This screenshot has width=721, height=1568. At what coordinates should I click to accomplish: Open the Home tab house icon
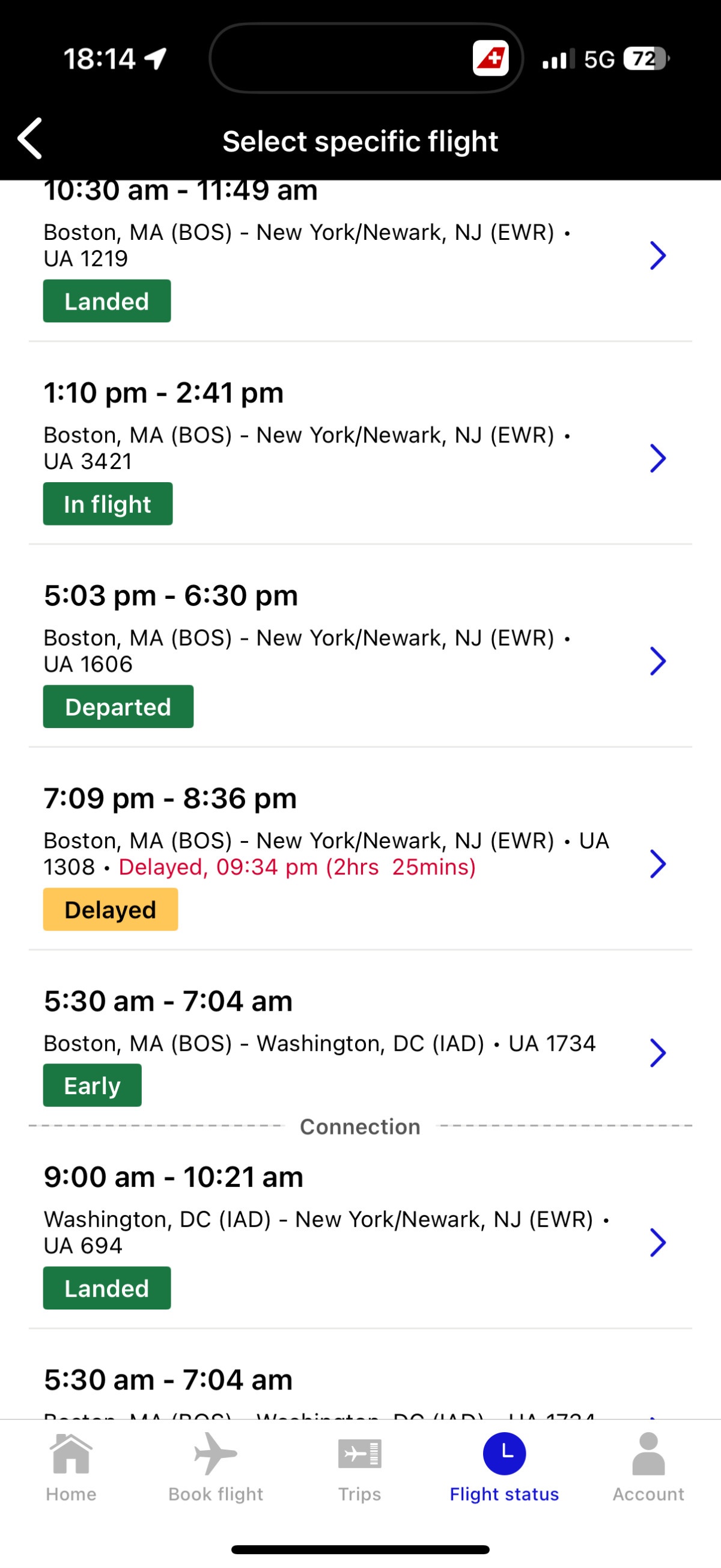coord(70,1454)
